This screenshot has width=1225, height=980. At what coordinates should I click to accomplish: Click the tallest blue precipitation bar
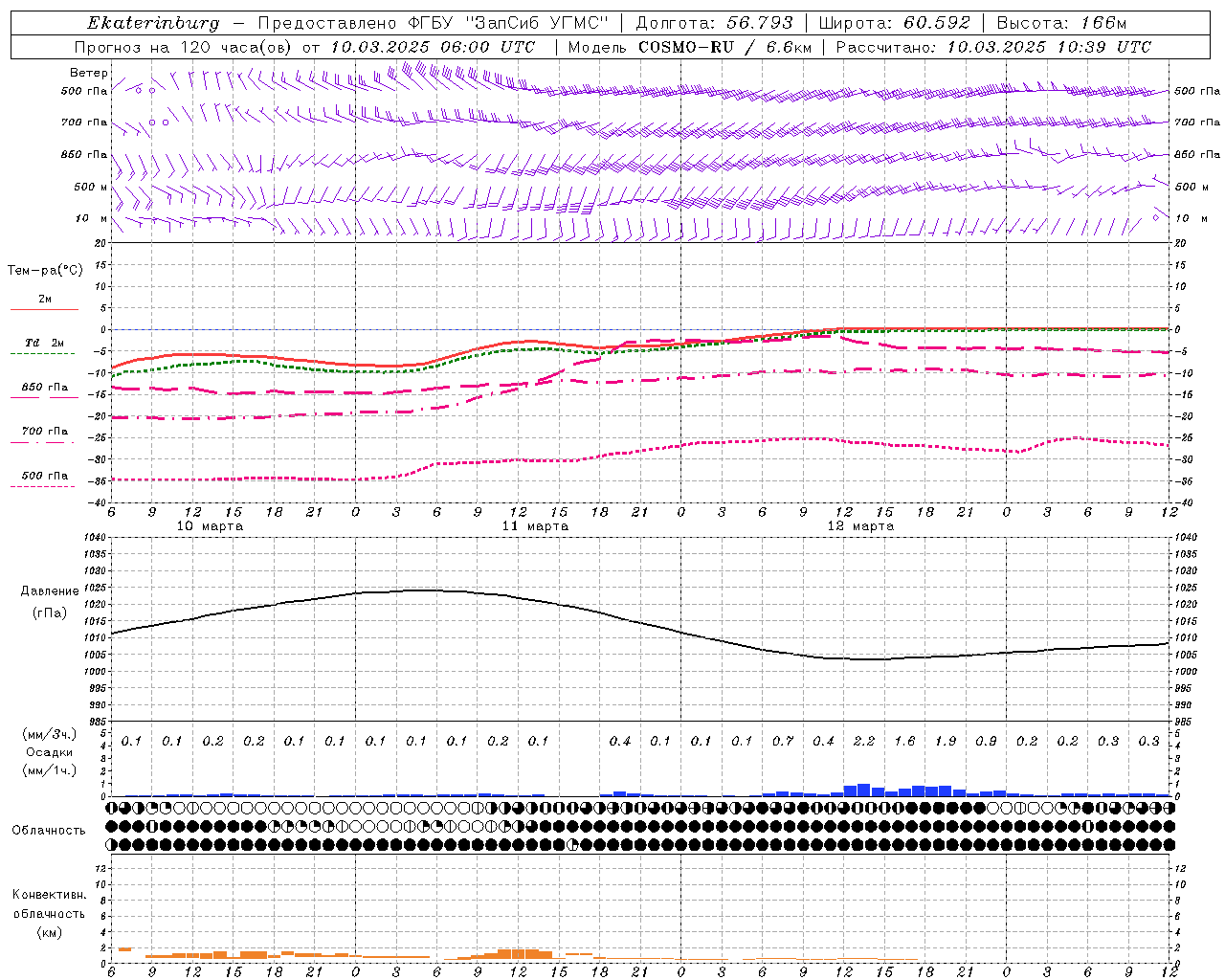[863, 790]
